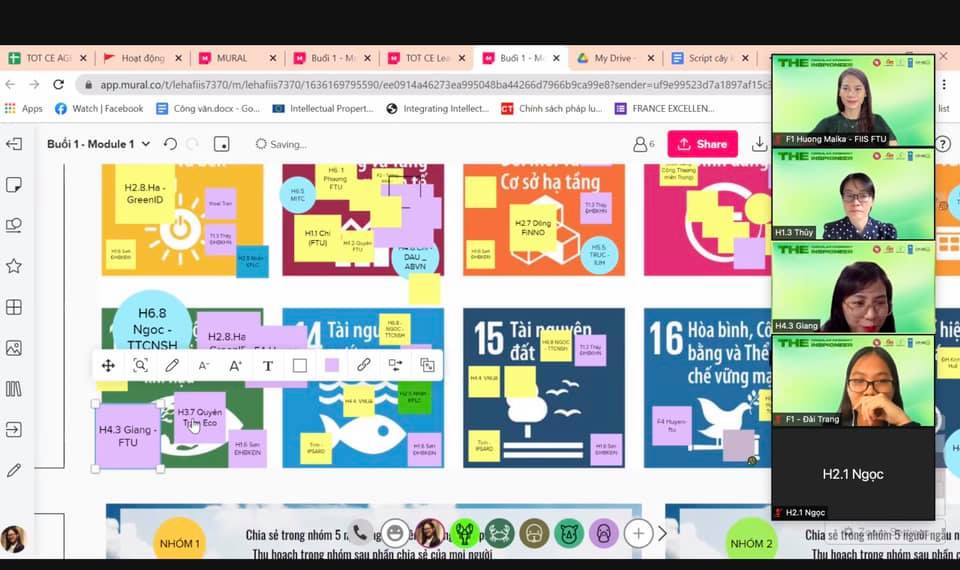Open the participants list showing 6
The width and height of the screenshot is (960, 570).
[643, 144]
